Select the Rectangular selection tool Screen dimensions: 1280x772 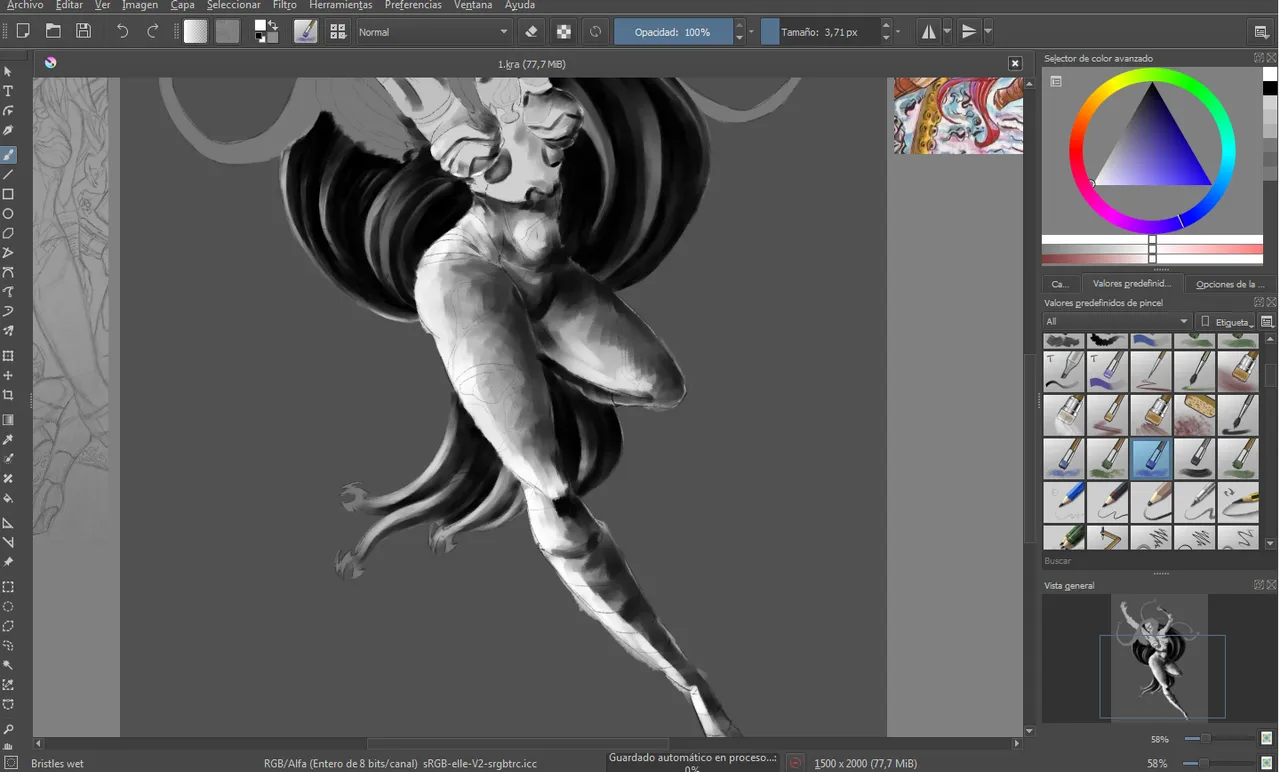pyautogui.click(x=8, y=587)
